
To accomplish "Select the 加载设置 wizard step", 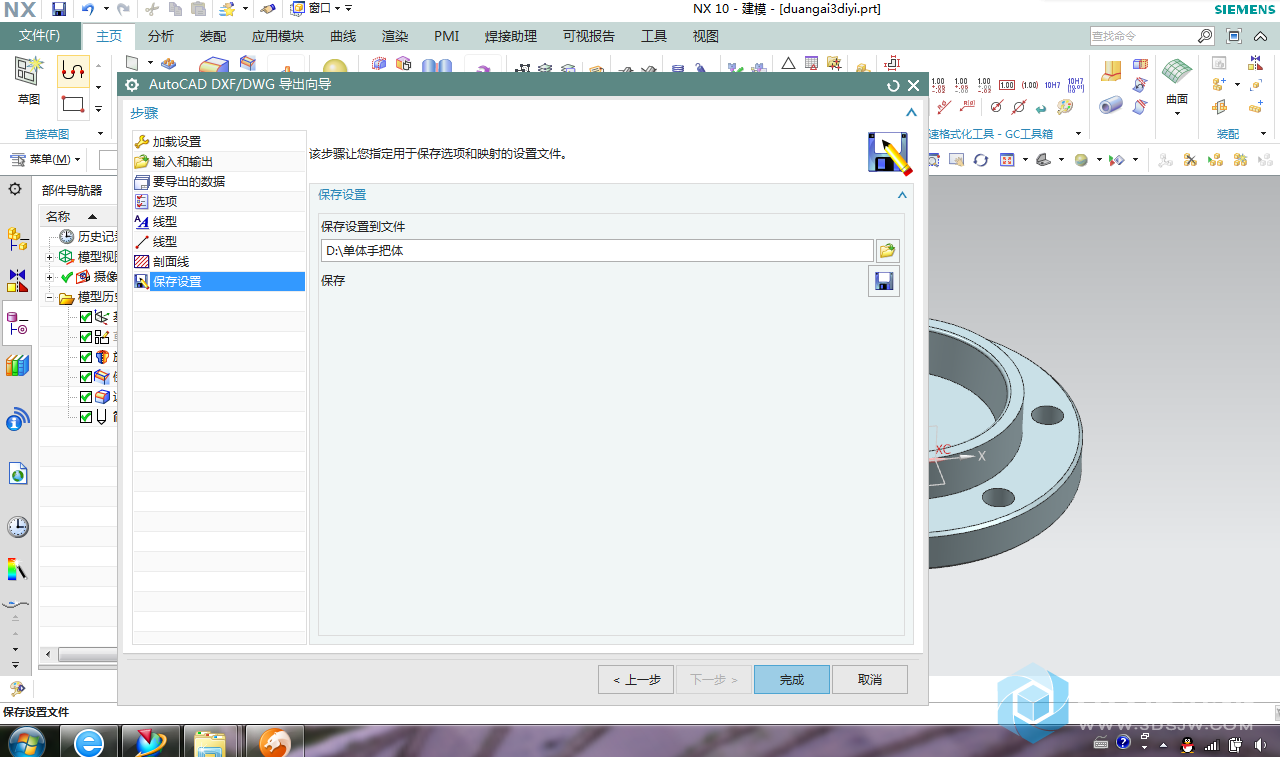I will [x=219, y=142].
